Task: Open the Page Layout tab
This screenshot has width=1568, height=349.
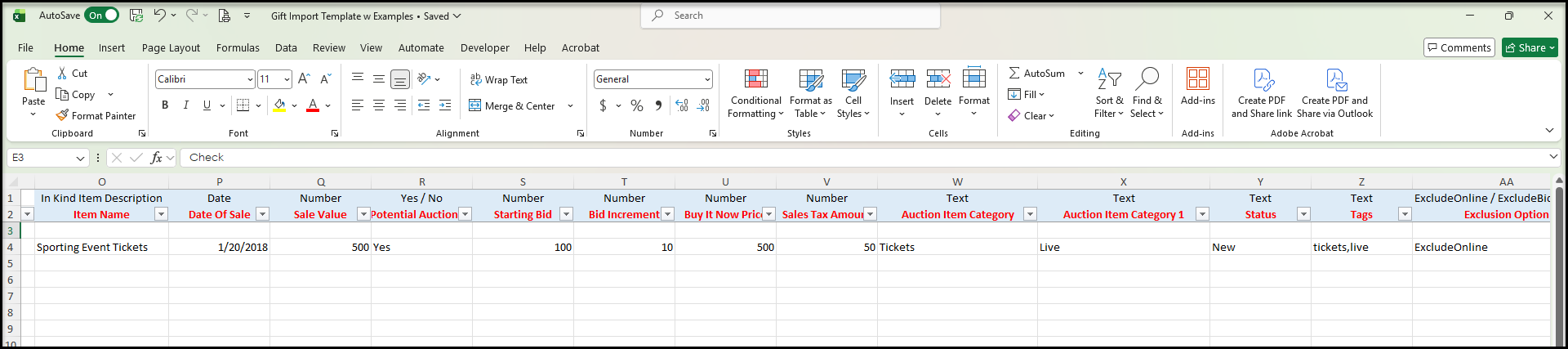Action: (171, 48)
